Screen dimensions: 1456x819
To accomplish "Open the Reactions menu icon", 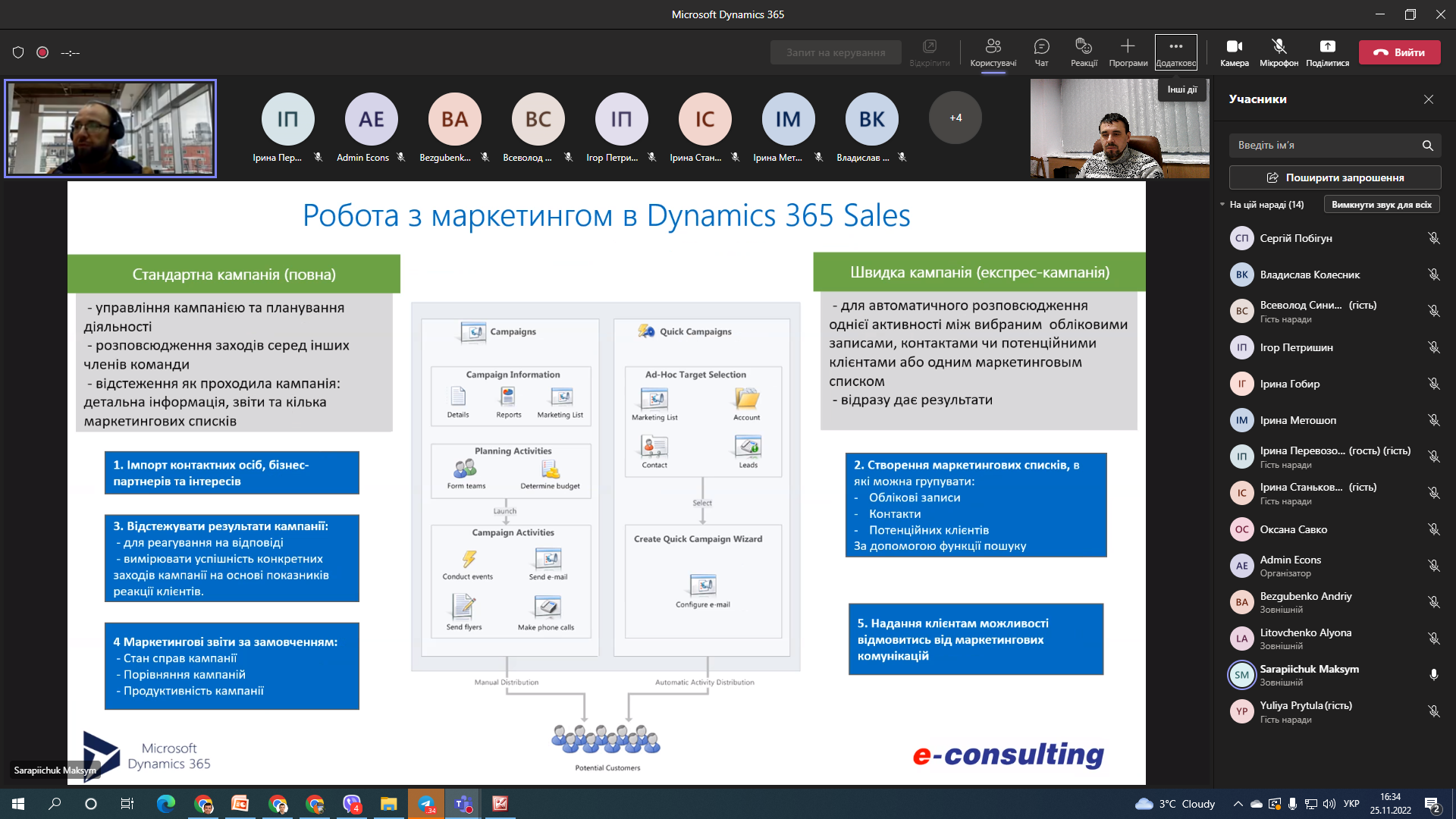I will click(x=1084, y=47).
